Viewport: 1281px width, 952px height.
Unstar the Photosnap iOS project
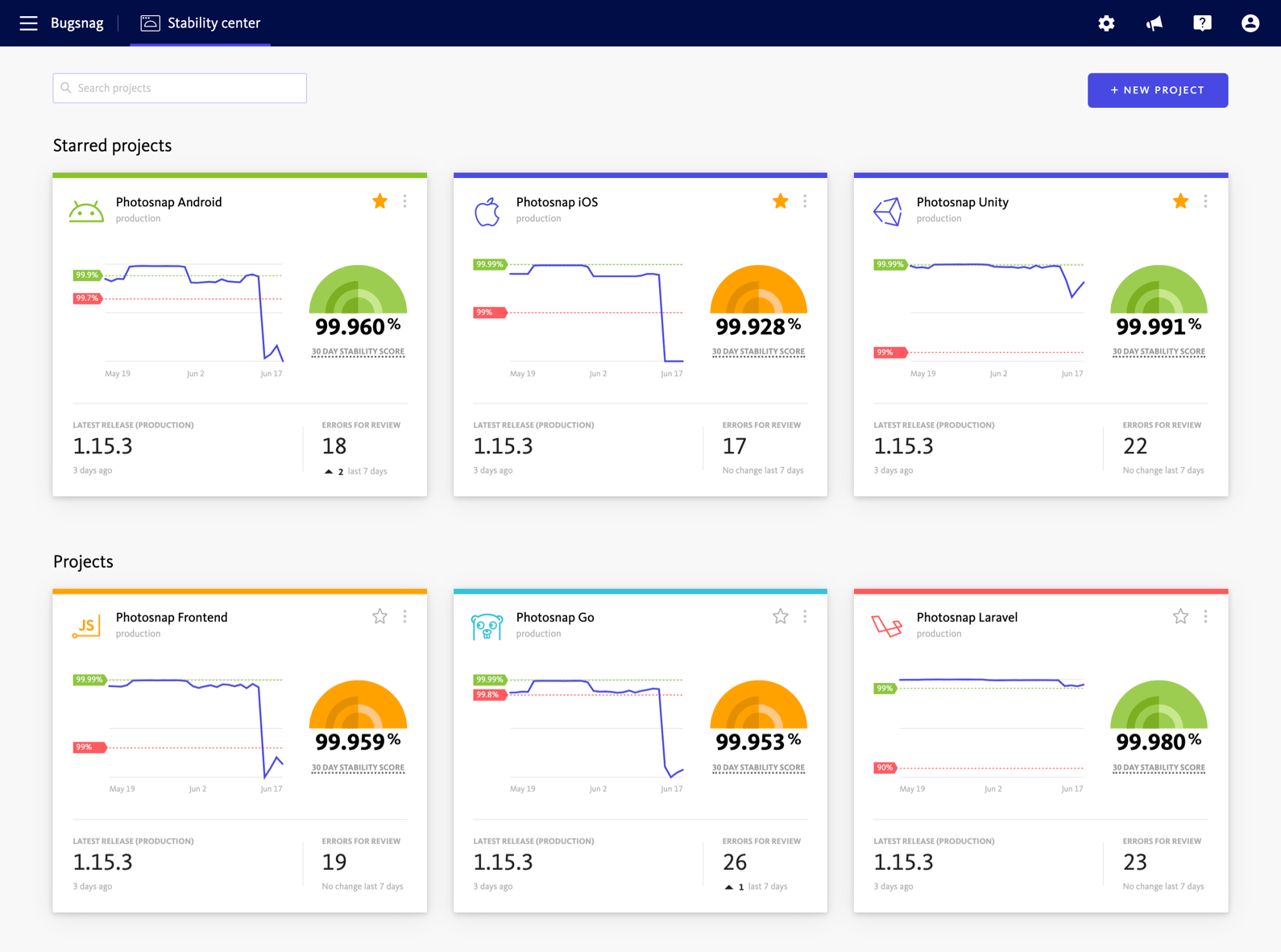tap(780, 201)
